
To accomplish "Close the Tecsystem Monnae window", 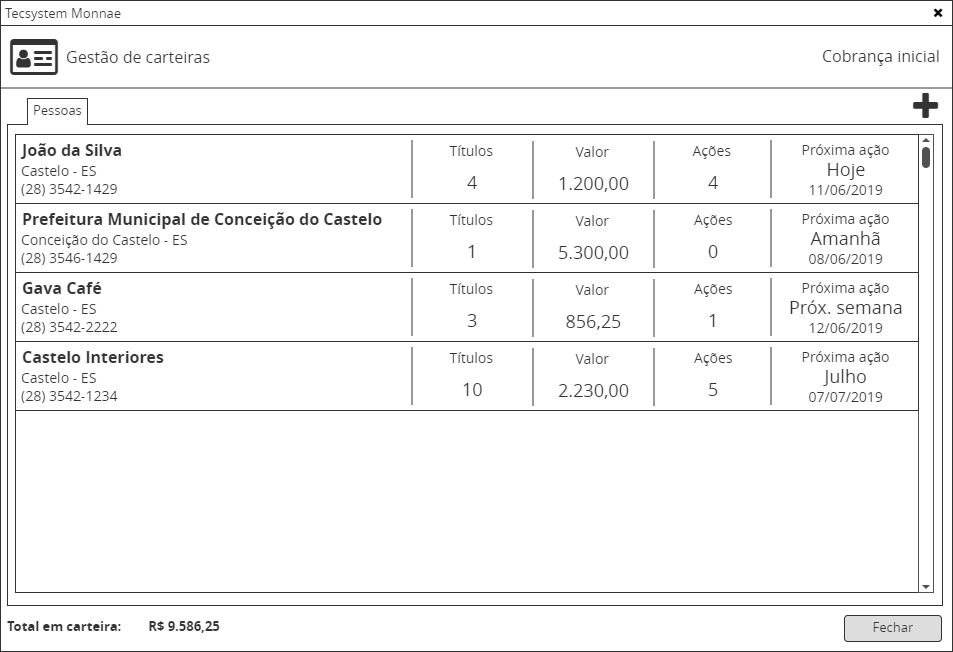I will click(x=938, y=13).
